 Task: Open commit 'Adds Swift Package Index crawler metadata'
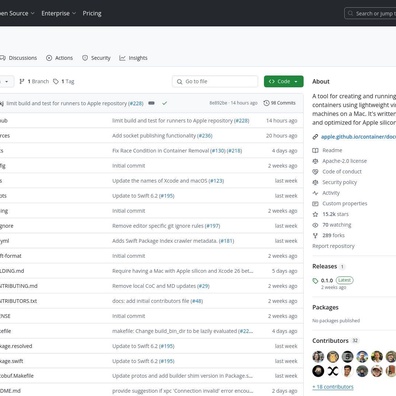click(x=165, y=241)
